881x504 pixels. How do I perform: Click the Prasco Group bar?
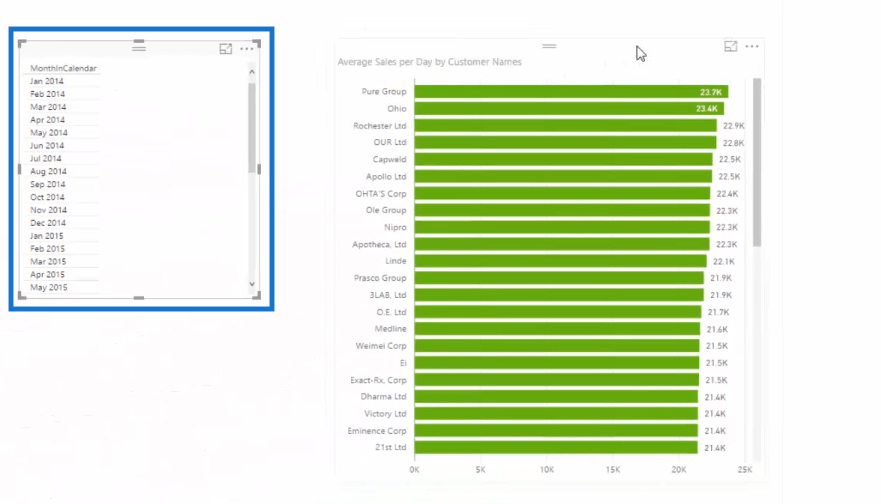point(559,278)
